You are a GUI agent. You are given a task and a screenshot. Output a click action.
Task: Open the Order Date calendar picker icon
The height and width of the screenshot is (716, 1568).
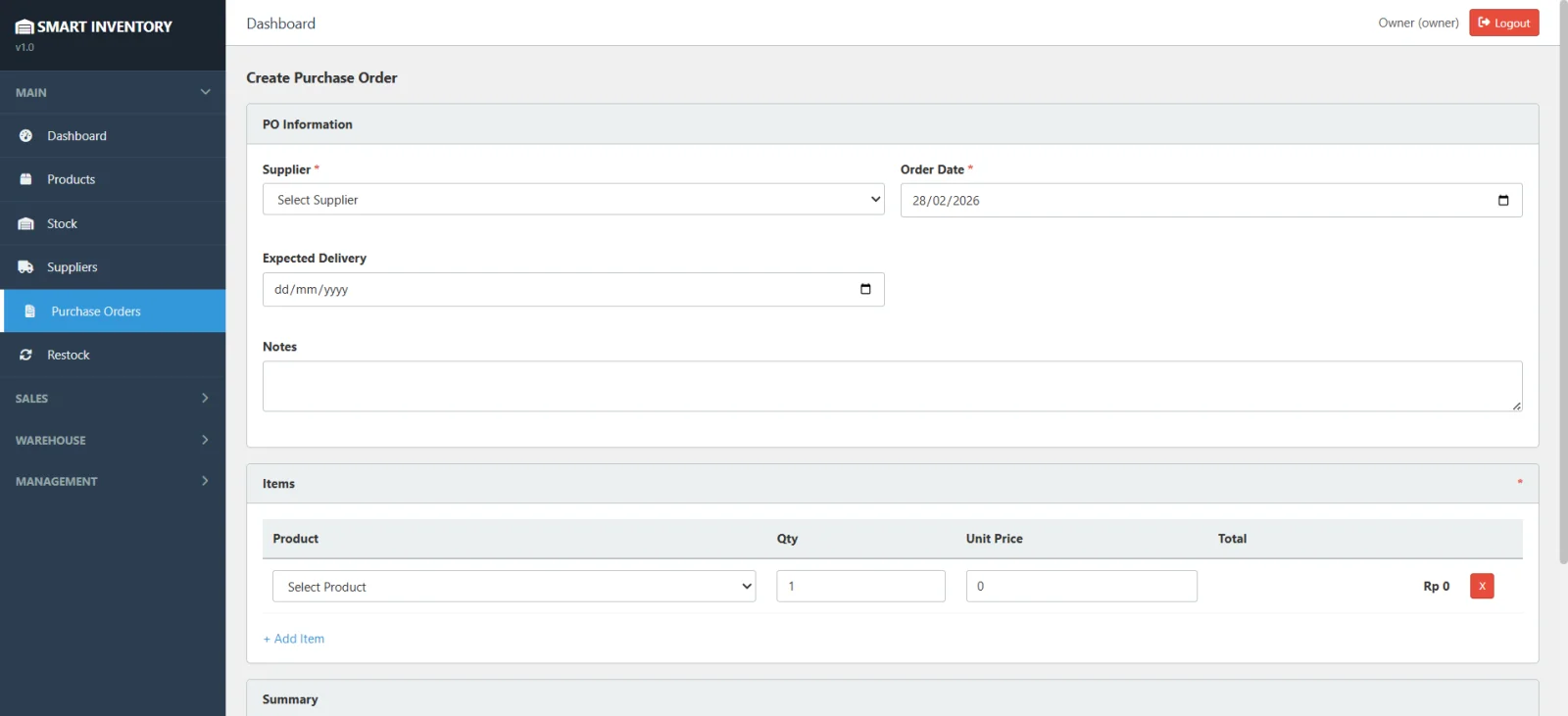click(x=1503, y=201)
